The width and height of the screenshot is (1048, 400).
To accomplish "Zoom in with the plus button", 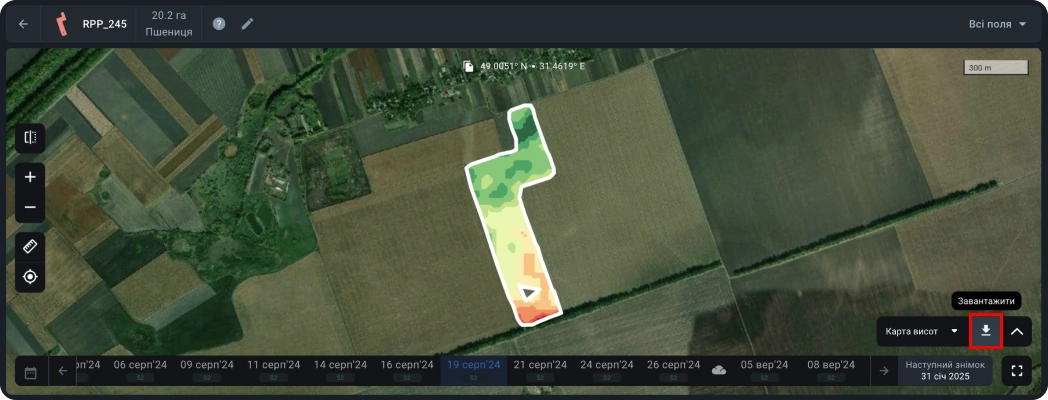I will click(30, 177).
